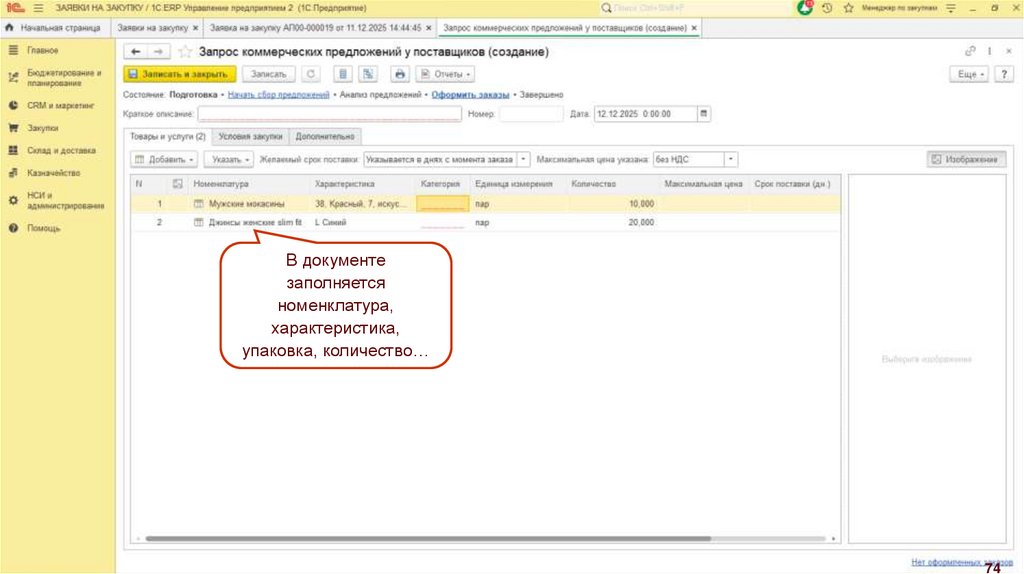
Task: Expand the Добавить dropdown
Action: pyautogui.click(x=164, y=159)
